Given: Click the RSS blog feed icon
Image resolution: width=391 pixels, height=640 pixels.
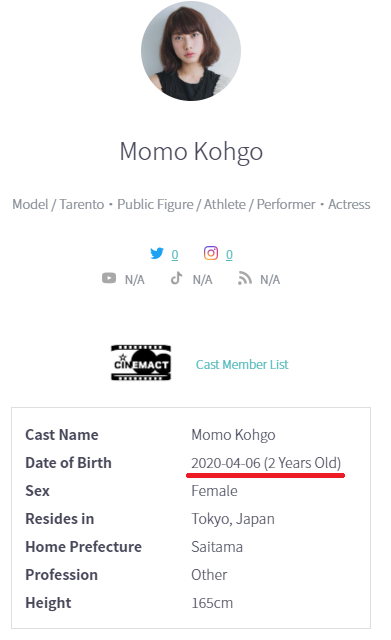Looking at the screenshot, I should [244, 278].
